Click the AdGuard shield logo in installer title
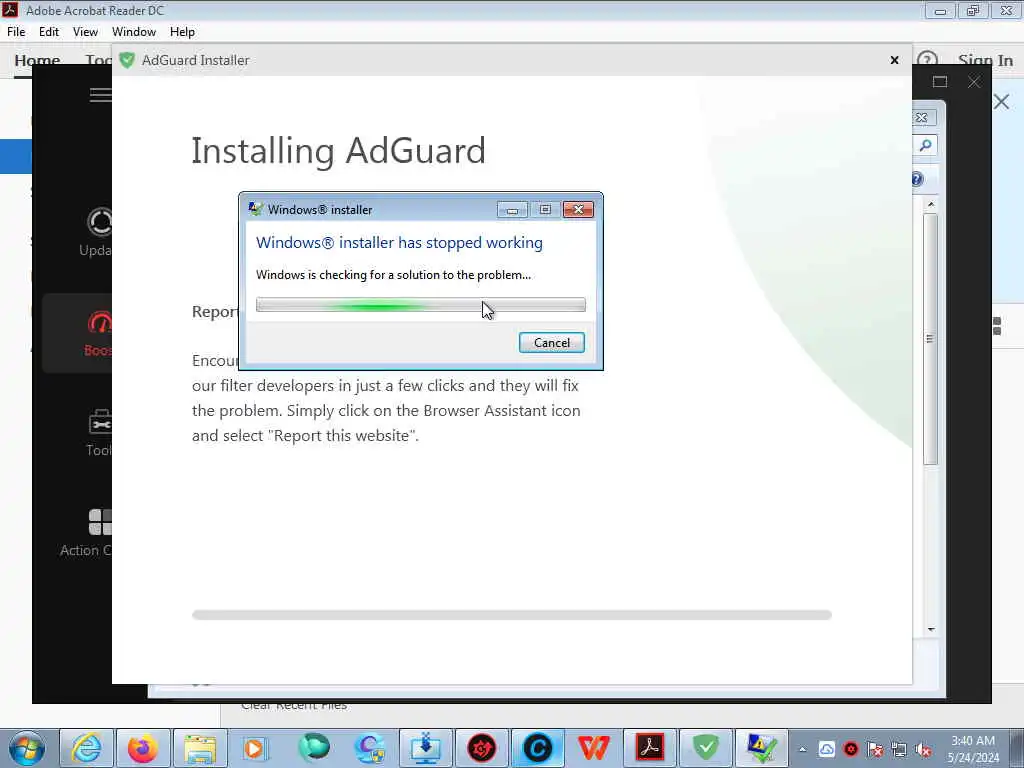The image size is (1024, 768). click(127, 60)
